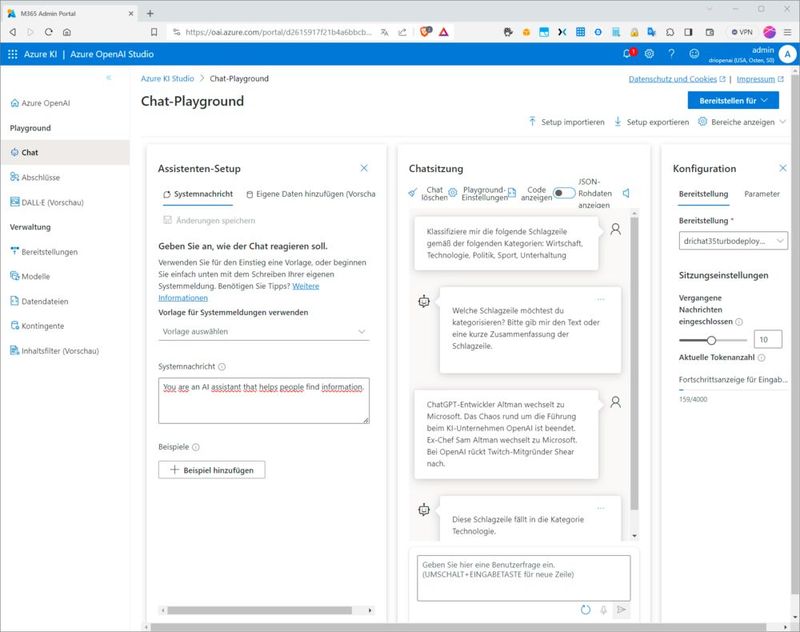Viewport: 800px width, 632px height.
Task: Collapse the left navigation sidebar
Action: (109, 78)
